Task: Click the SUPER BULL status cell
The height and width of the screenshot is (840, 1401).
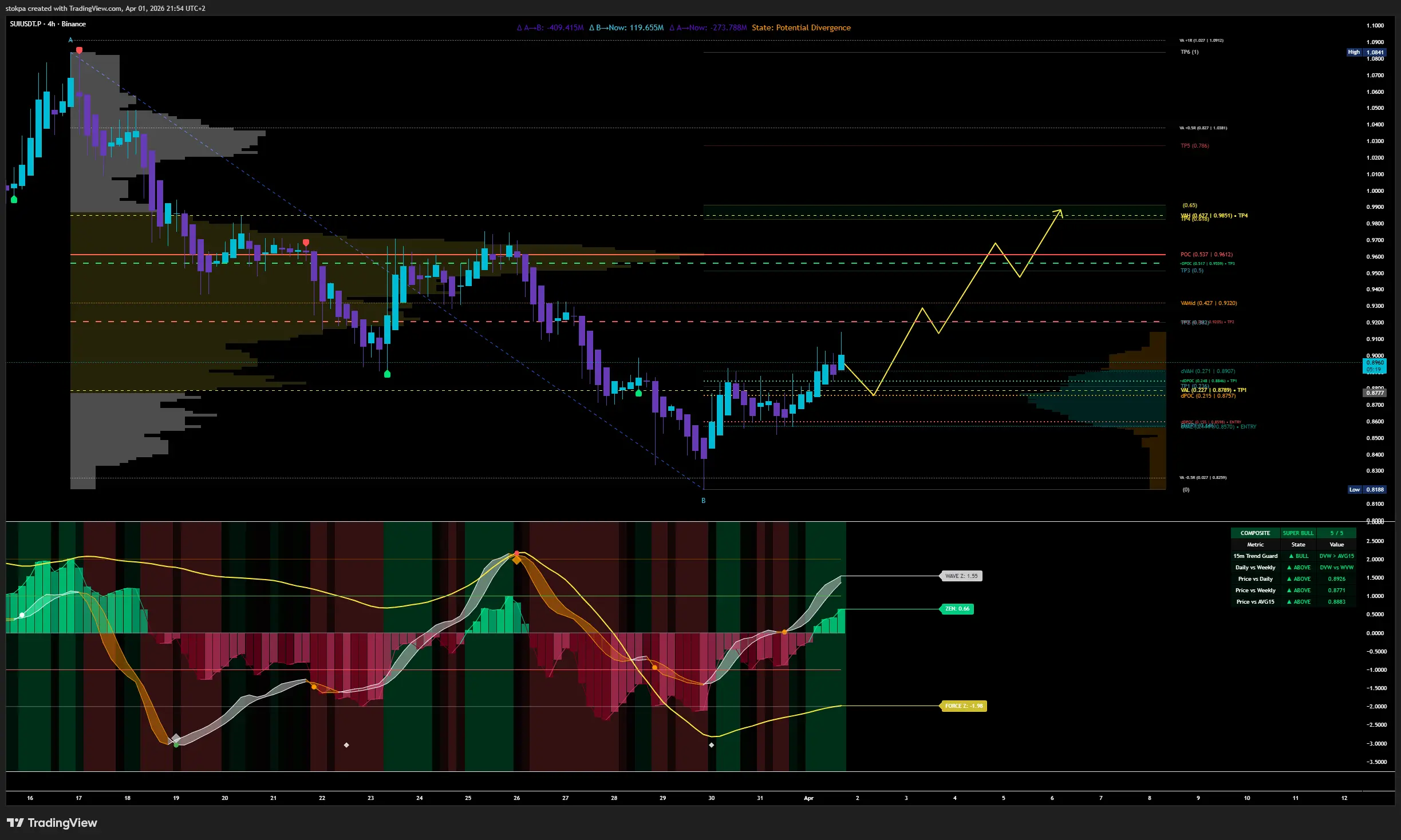Action: pos(1298,533)
